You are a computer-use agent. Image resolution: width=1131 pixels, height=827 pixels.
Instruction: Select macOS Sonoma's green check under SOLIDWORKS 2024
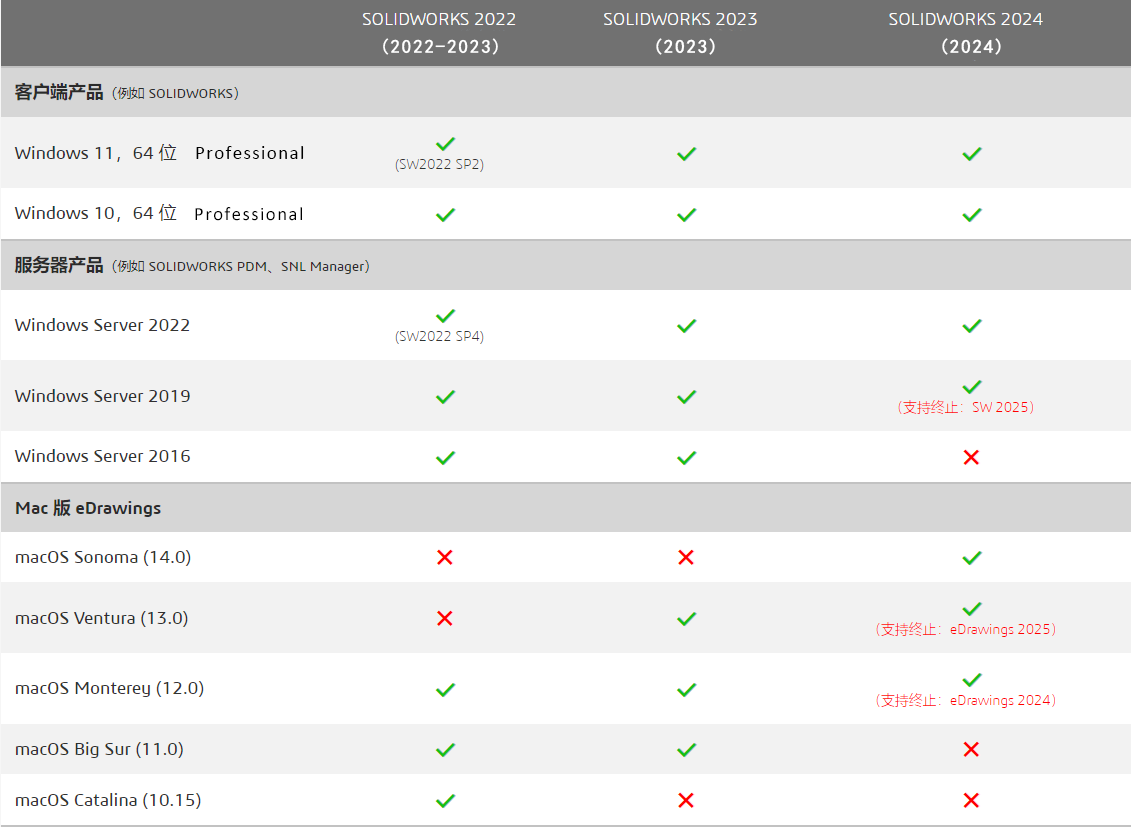[x=971, y=557]
